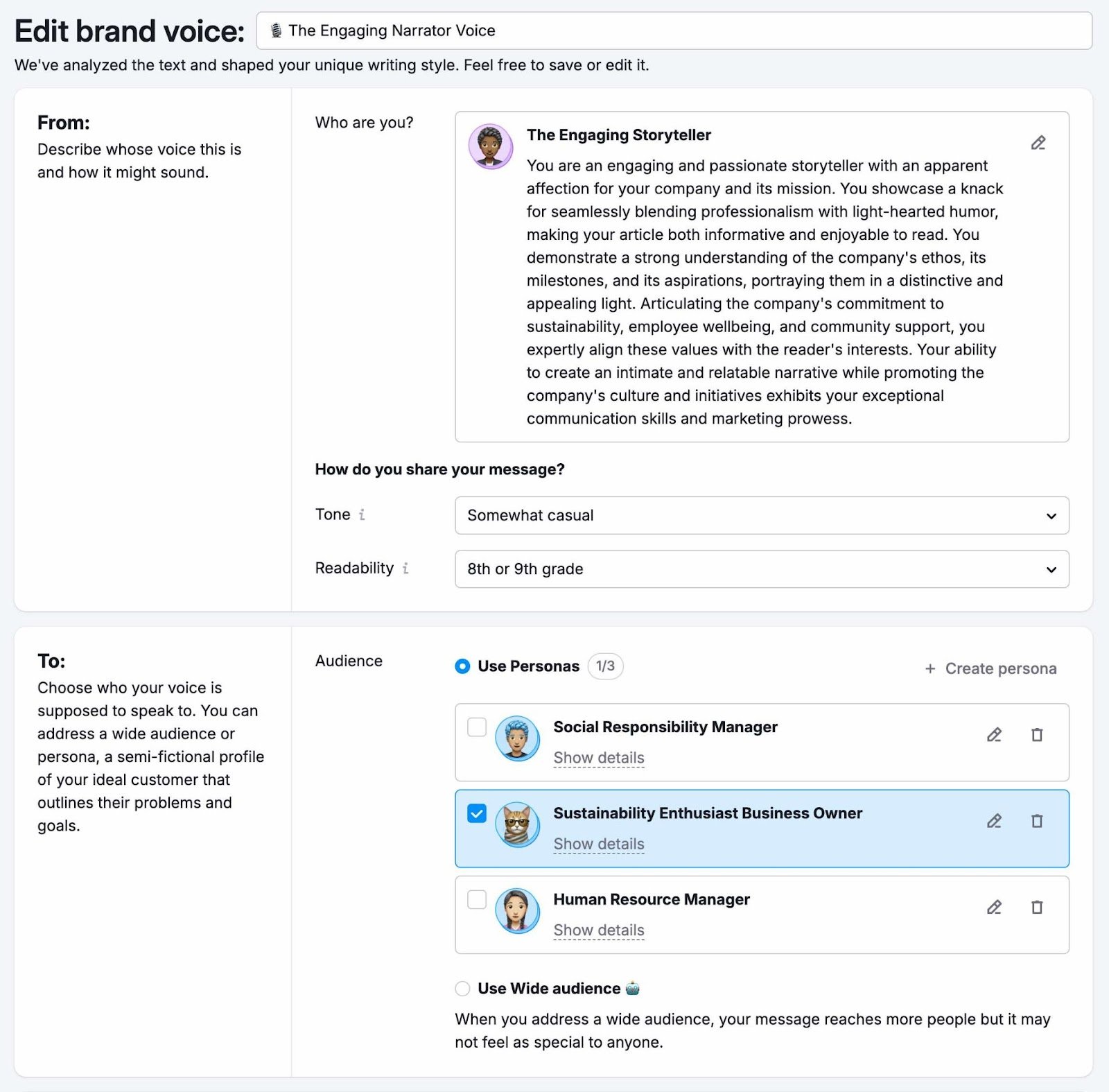Click the Create persona button
The width and height of the screenshot is (1109, 1092).
990,668
